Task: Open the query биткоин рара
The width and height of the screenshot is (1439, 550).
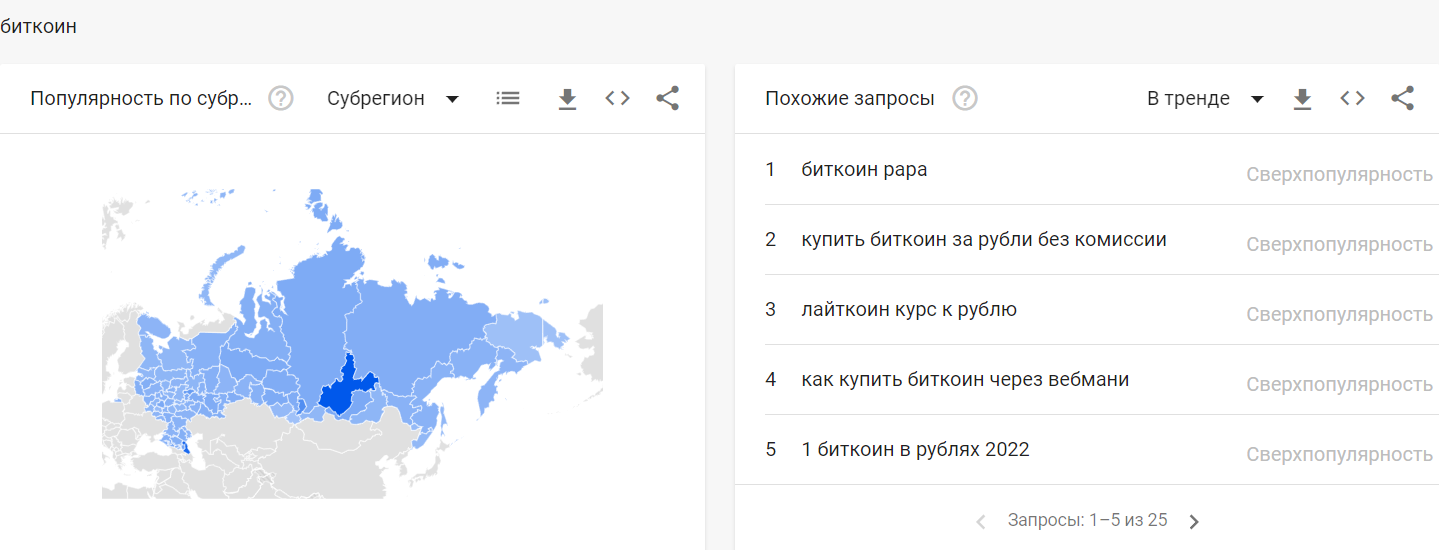Action: [864, 170]
